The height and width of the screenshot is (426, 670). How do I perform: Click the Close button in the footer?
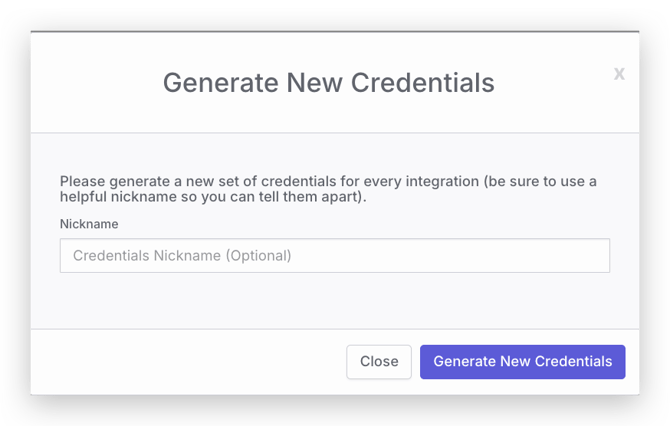[x=379, y=362]
